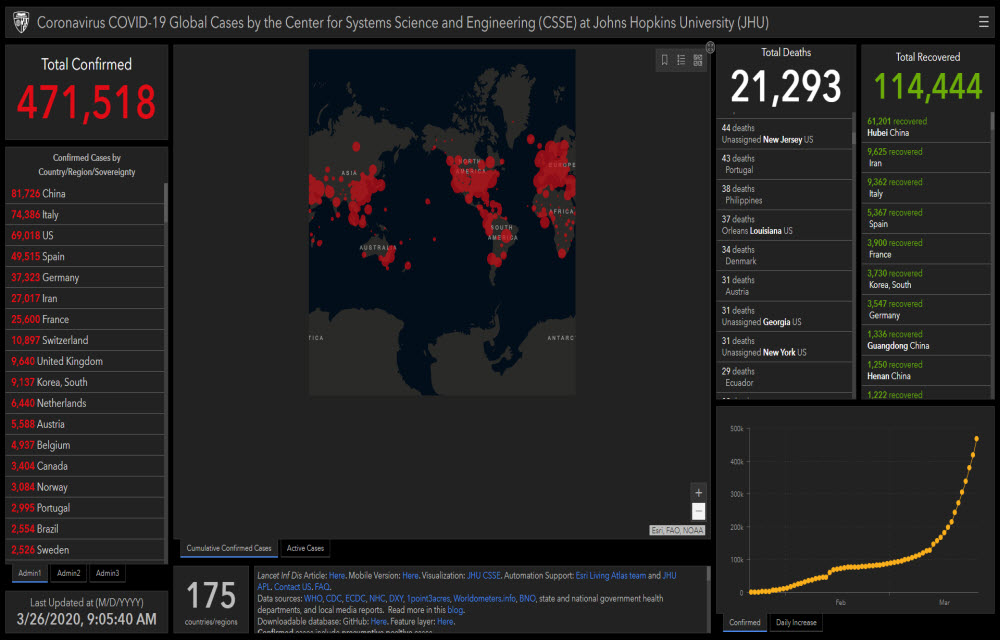Click the 29 deaths Ecuador entry

click(x=784, y=377)
